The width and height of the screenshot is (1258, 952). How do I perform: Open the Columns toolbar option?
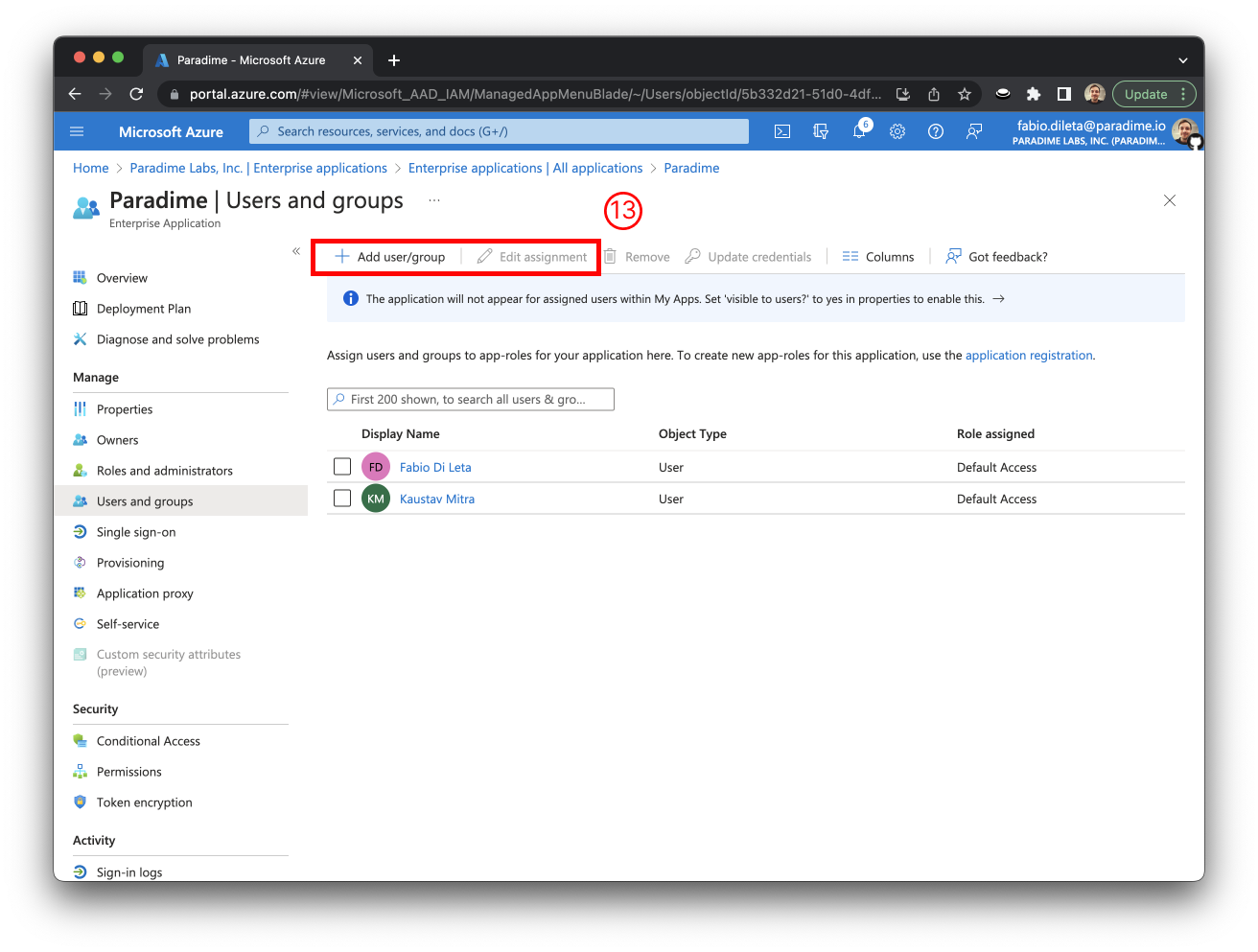click(x=878, y=257)
